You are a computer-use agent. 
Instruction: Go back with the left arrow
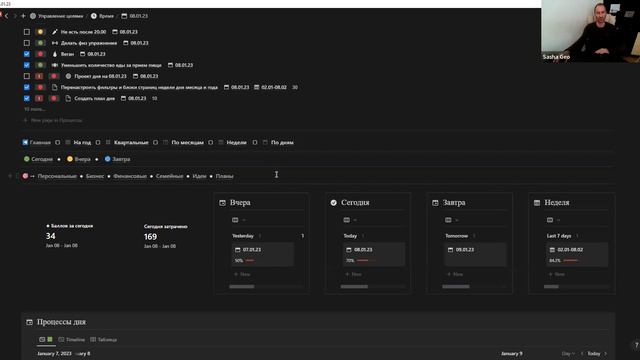point(7,16)
